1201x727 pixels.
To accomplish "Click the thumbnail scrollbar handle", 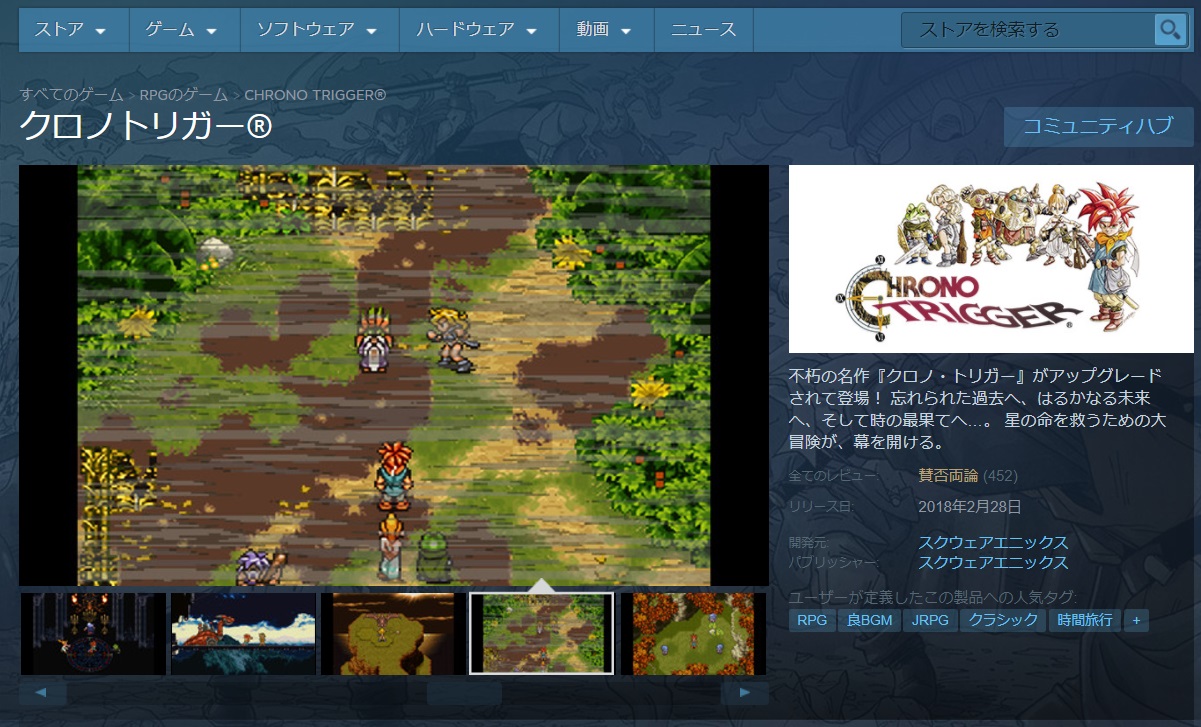I will (463, 692).
